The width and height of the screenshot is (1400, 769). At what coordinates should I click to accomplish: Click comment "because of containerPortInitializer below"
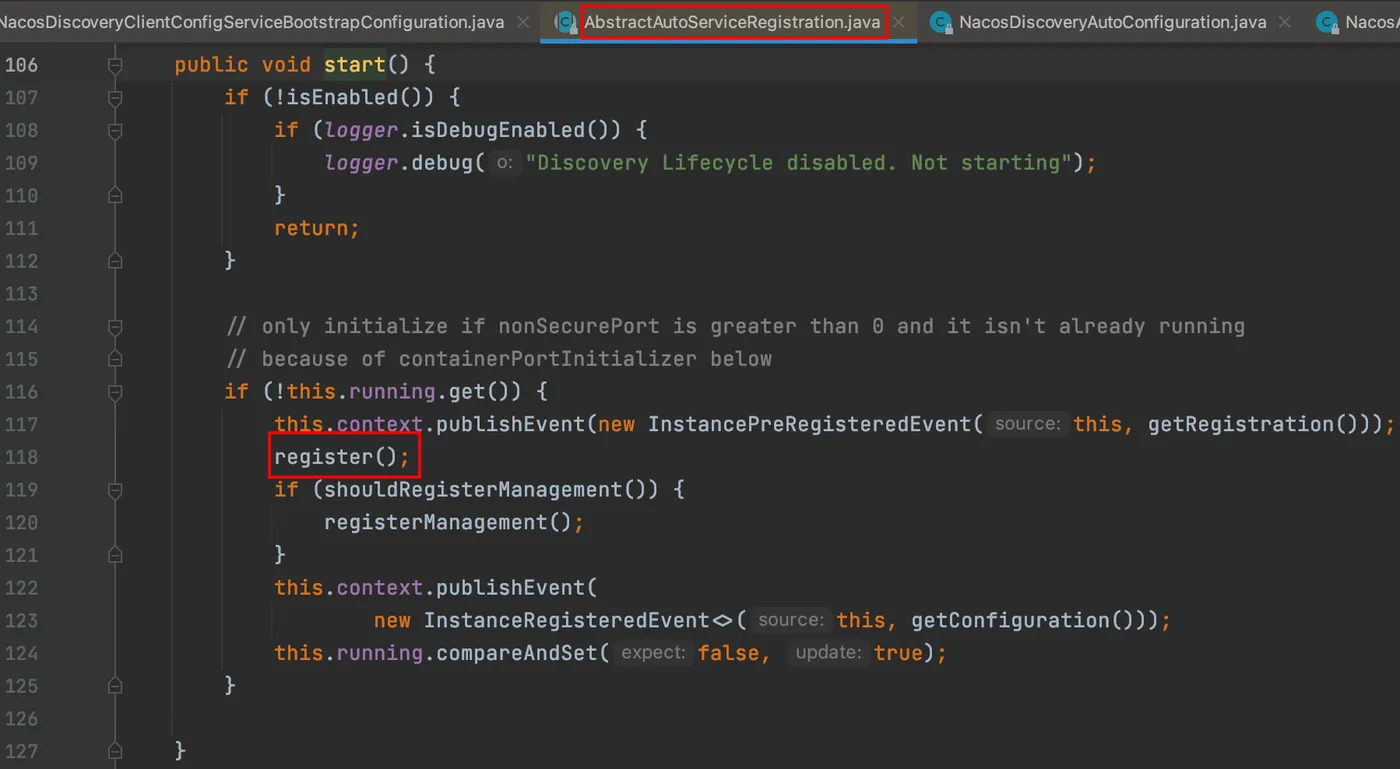499,359
